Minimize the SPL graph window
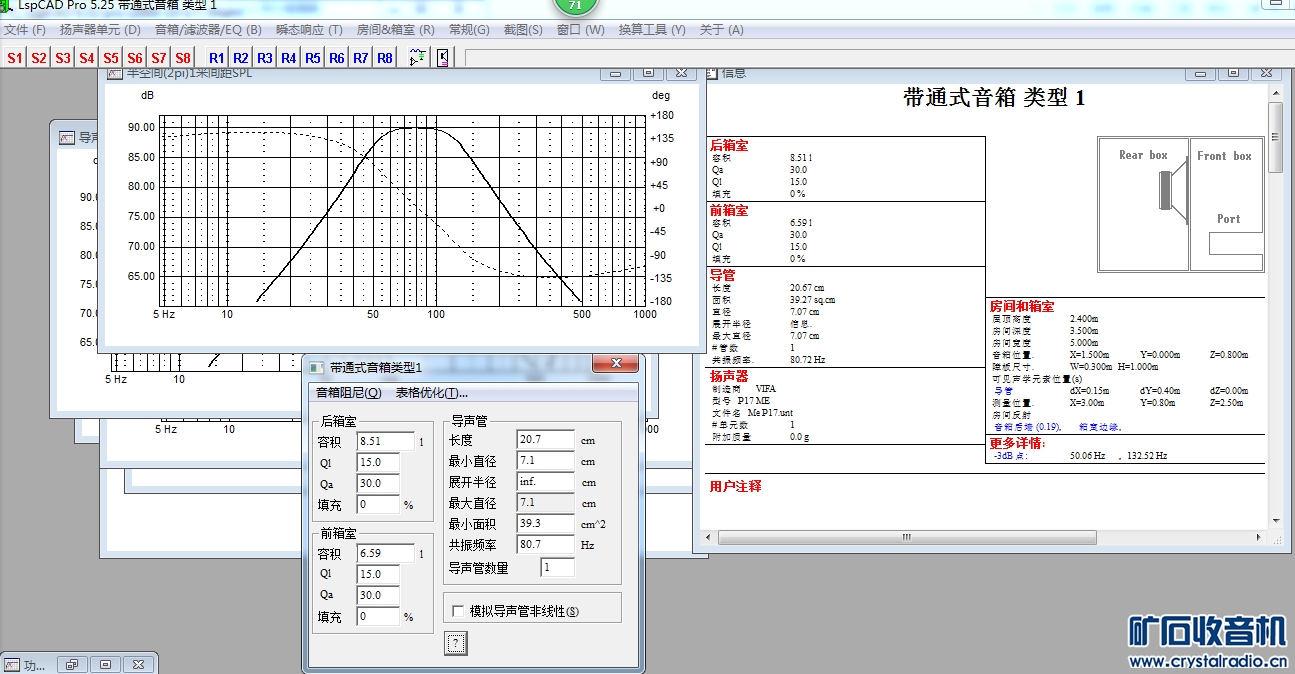Image resolution: width=1295 pixels, height=674 pixels. [615, 73]
